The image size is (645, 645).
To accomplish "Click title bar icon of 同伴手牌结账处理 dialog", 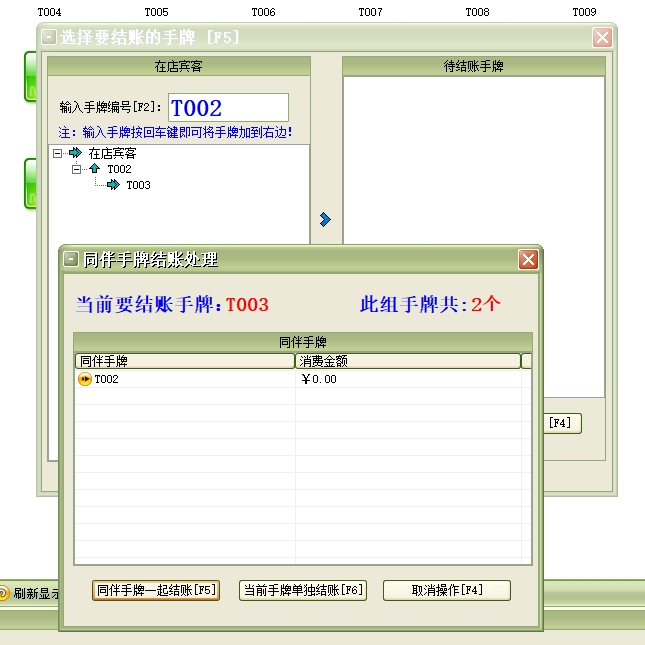I will pos(71,260).
